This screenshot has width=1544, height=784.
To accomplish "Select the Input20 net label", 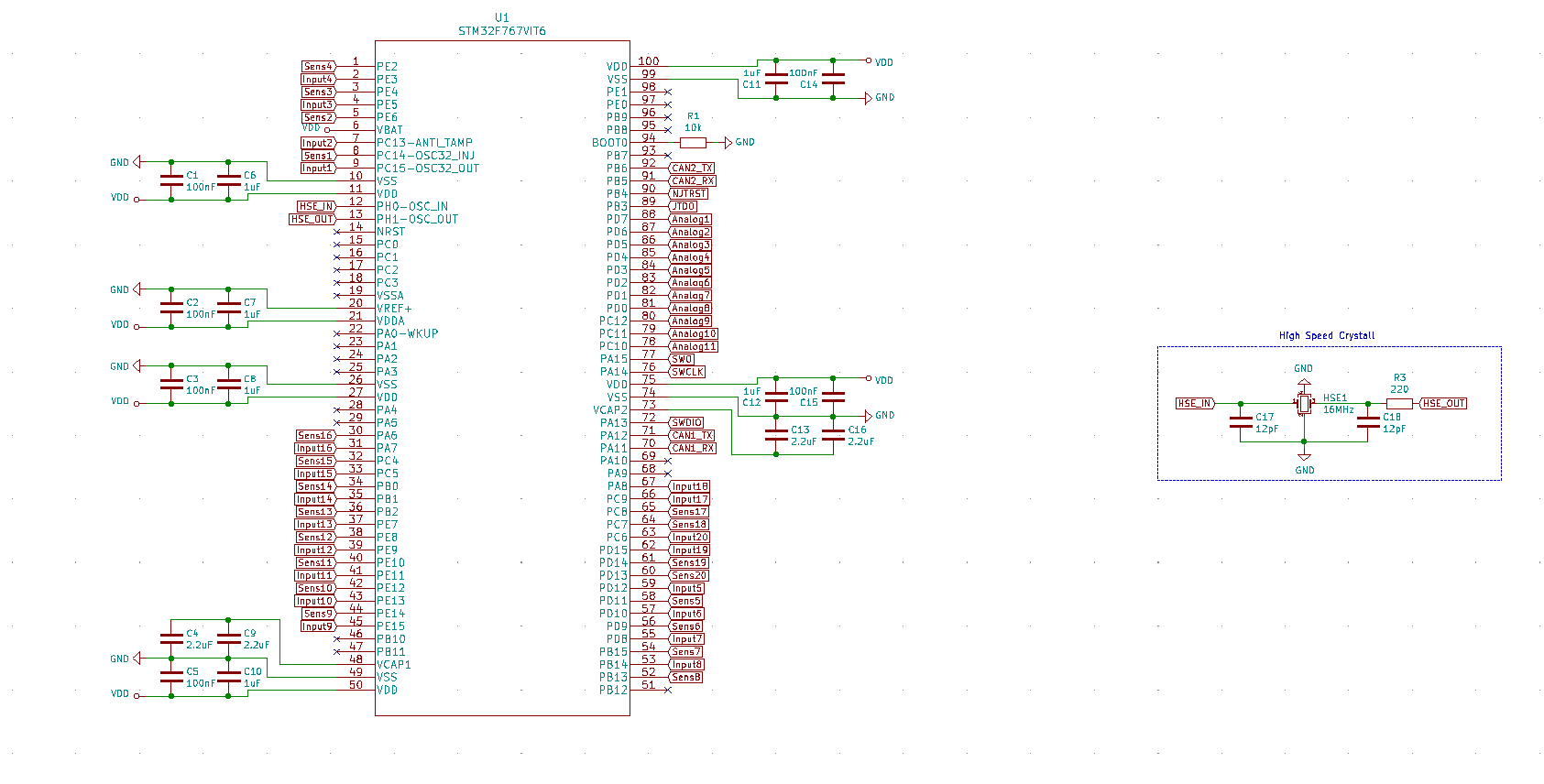I will point(689,538).
